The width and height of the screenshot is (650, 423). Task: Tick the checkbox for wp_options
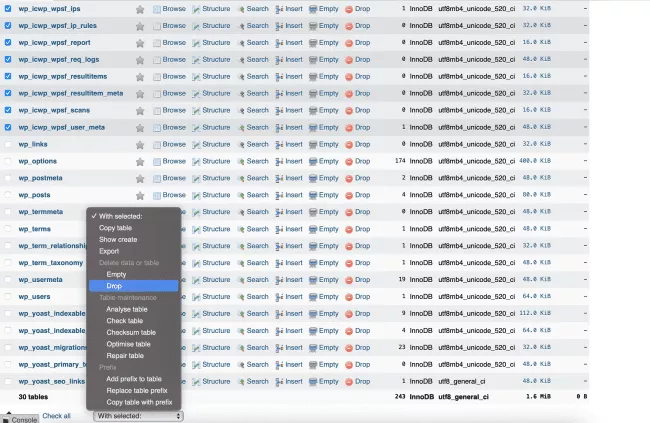[x=9, y=161]
